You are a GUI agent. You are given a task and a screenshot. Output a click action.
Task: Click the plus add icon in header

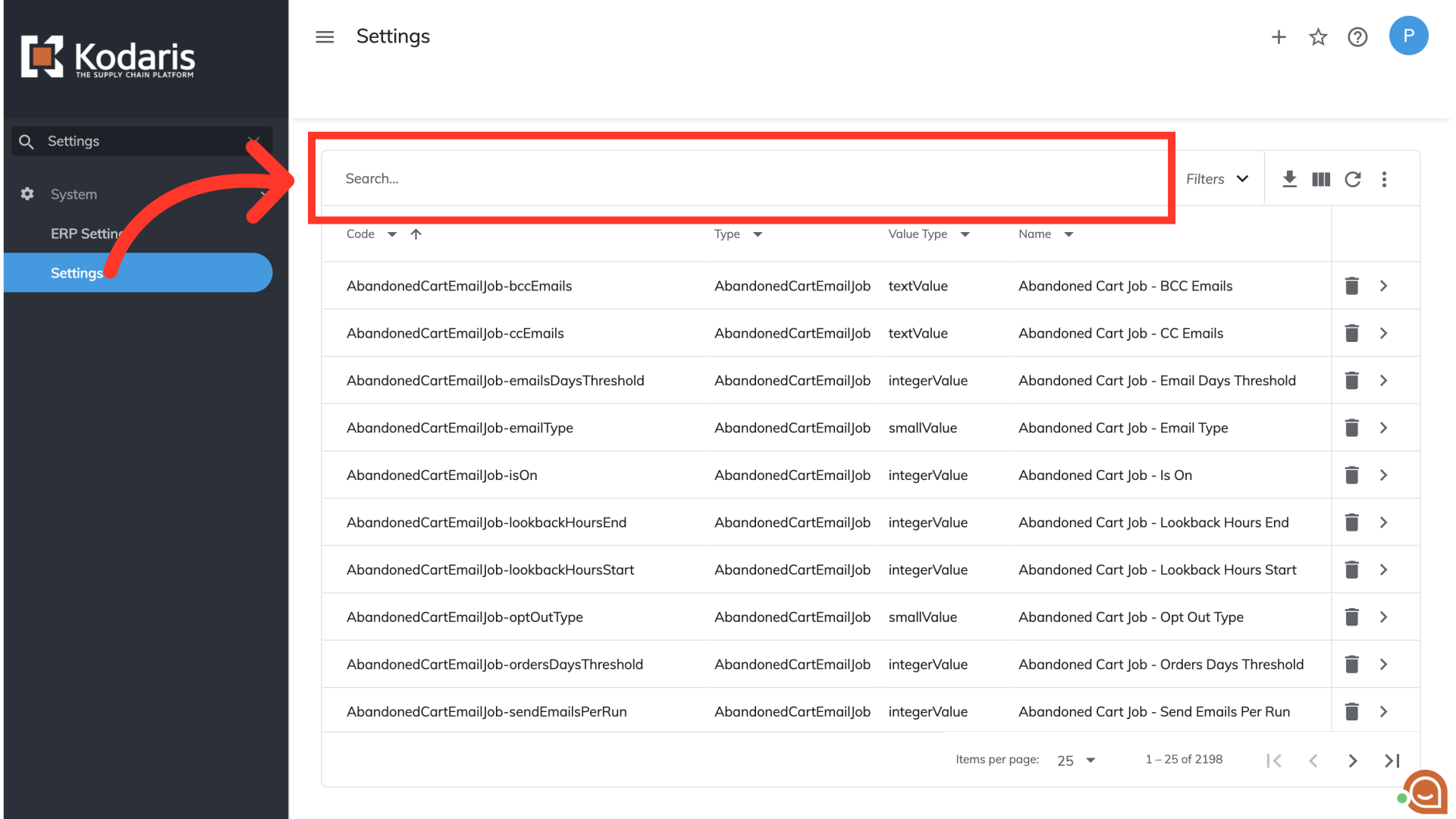click(x=1279, y=36)
